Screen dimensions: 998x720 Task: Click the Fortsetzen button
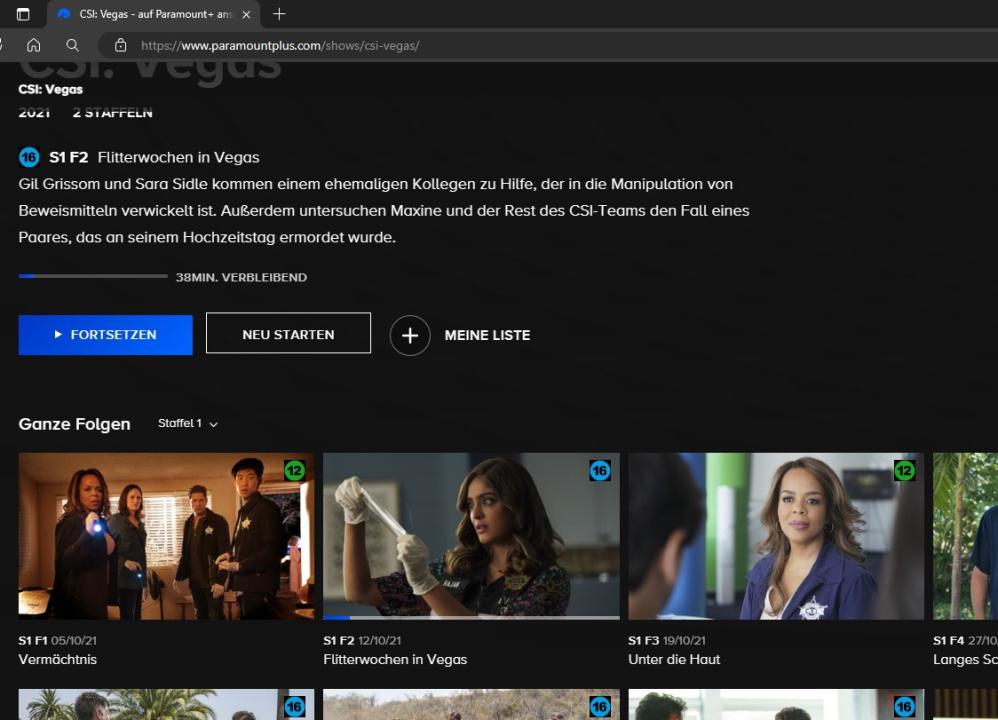click(x=106, y=335)
